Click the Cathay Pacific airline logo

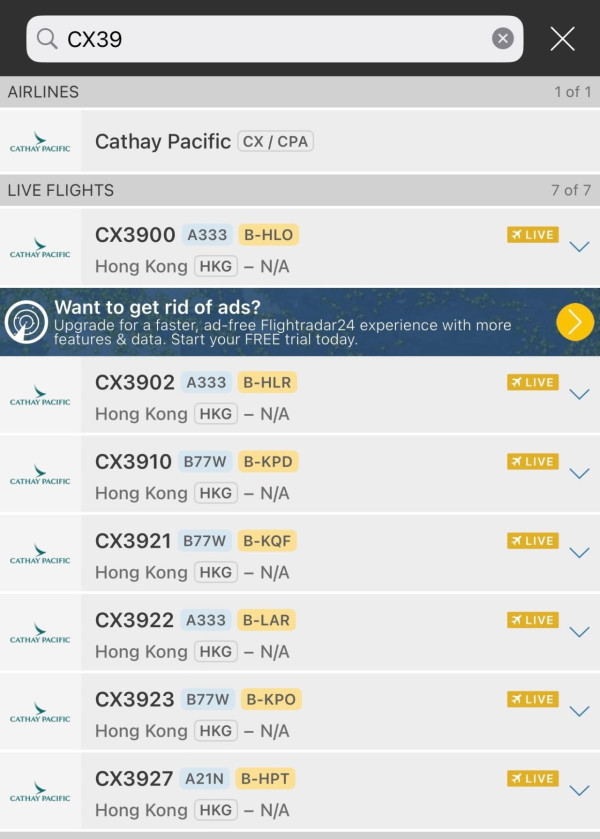(40, 142)
